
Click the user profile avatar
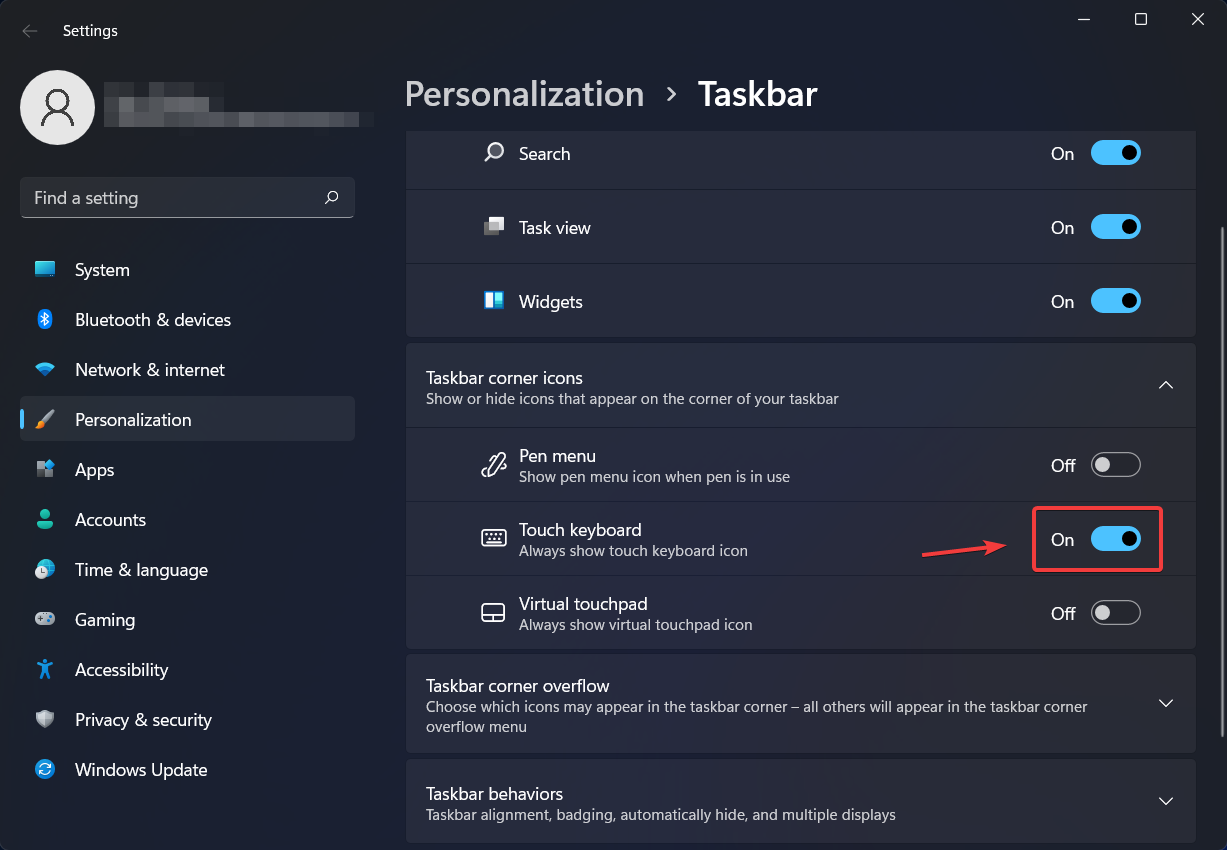point(58,107)
